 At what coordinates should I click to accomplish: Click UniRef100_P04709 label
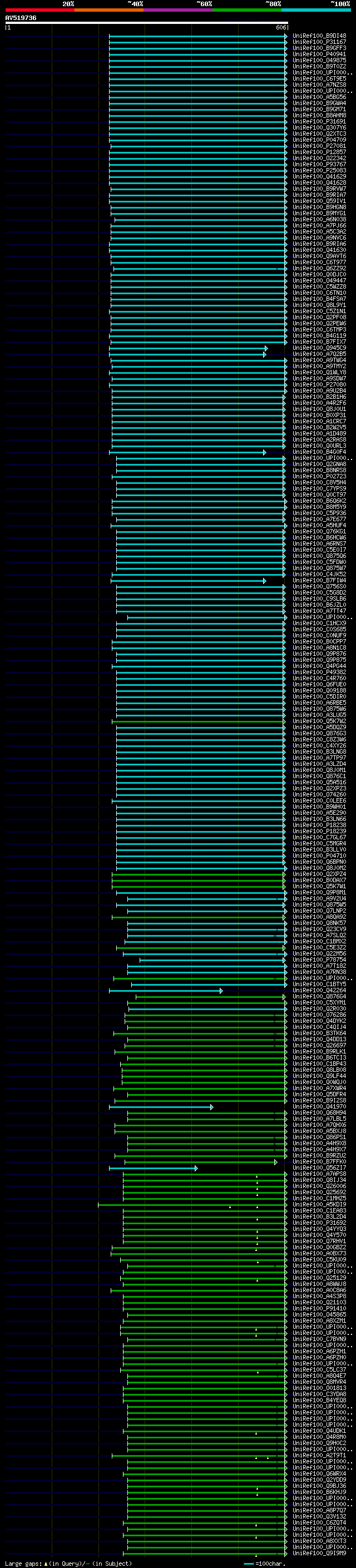click(x=319, y=140)
